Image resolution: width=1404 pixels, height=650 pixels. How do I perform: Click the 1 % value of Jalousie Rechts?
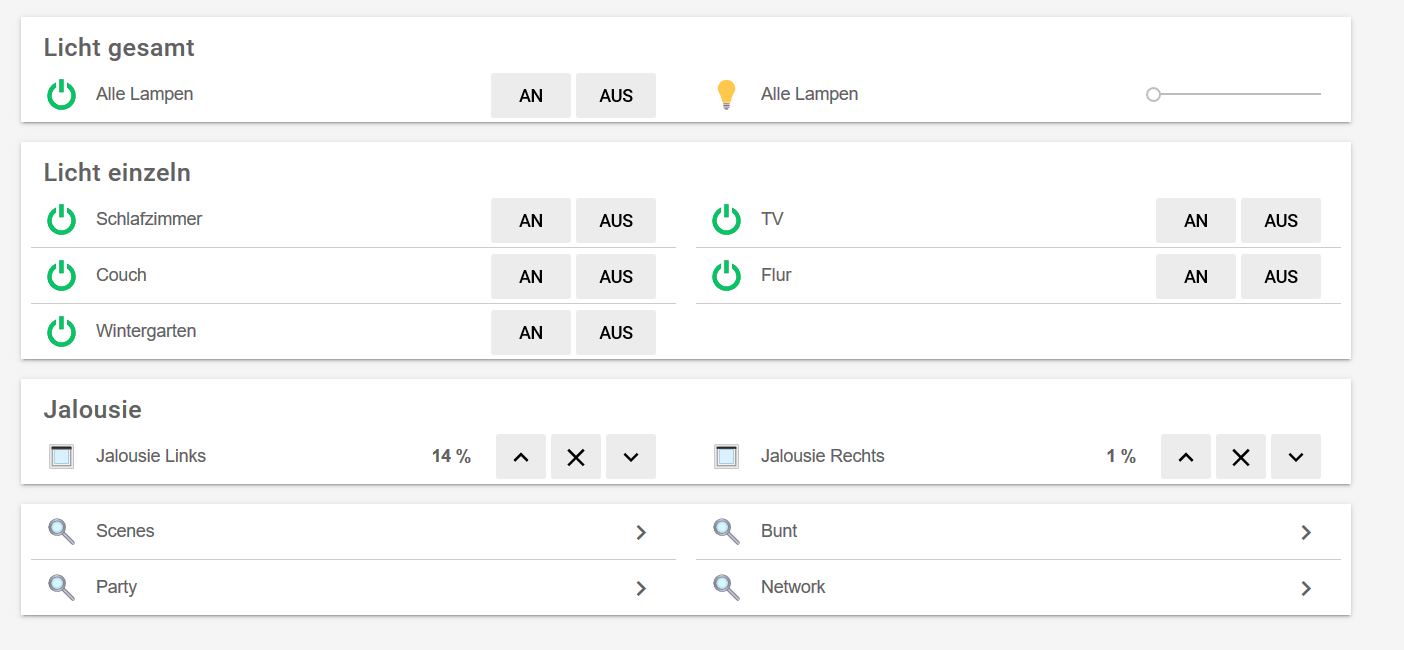point(1121,457)
